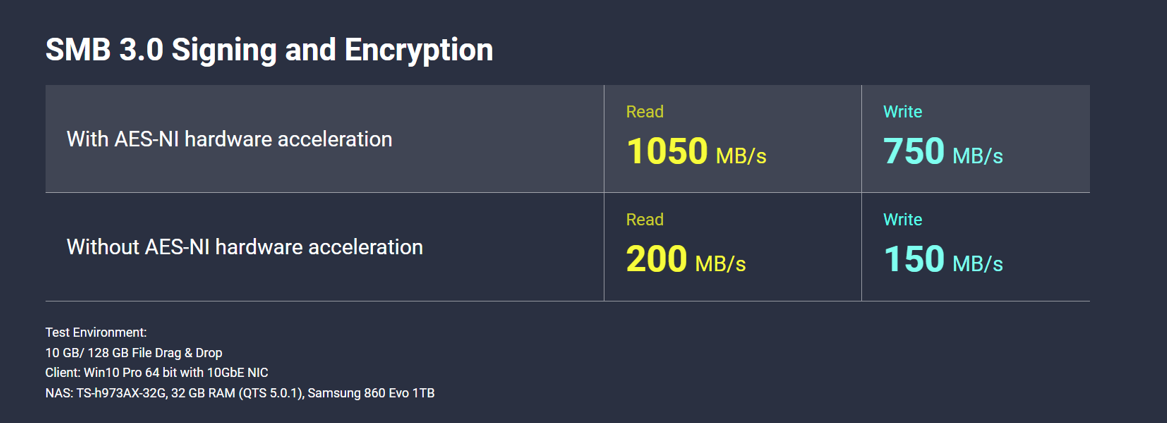Click the Read label above 200 MB/s
Image resolution: width=1167 pixels, height=423 pixels.
coord(645,220)
